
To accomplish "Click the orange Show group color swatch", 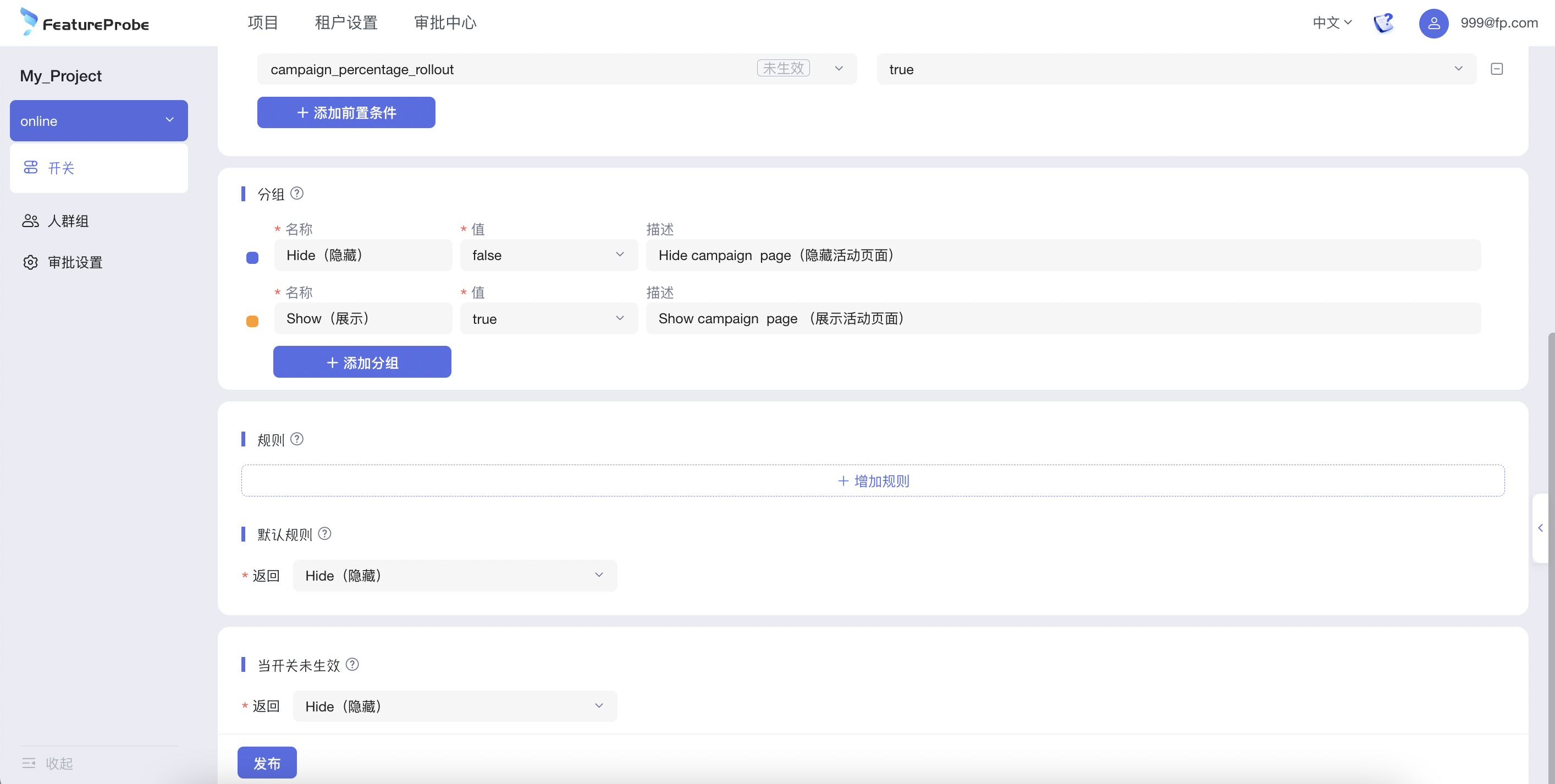I will [252, 321].
